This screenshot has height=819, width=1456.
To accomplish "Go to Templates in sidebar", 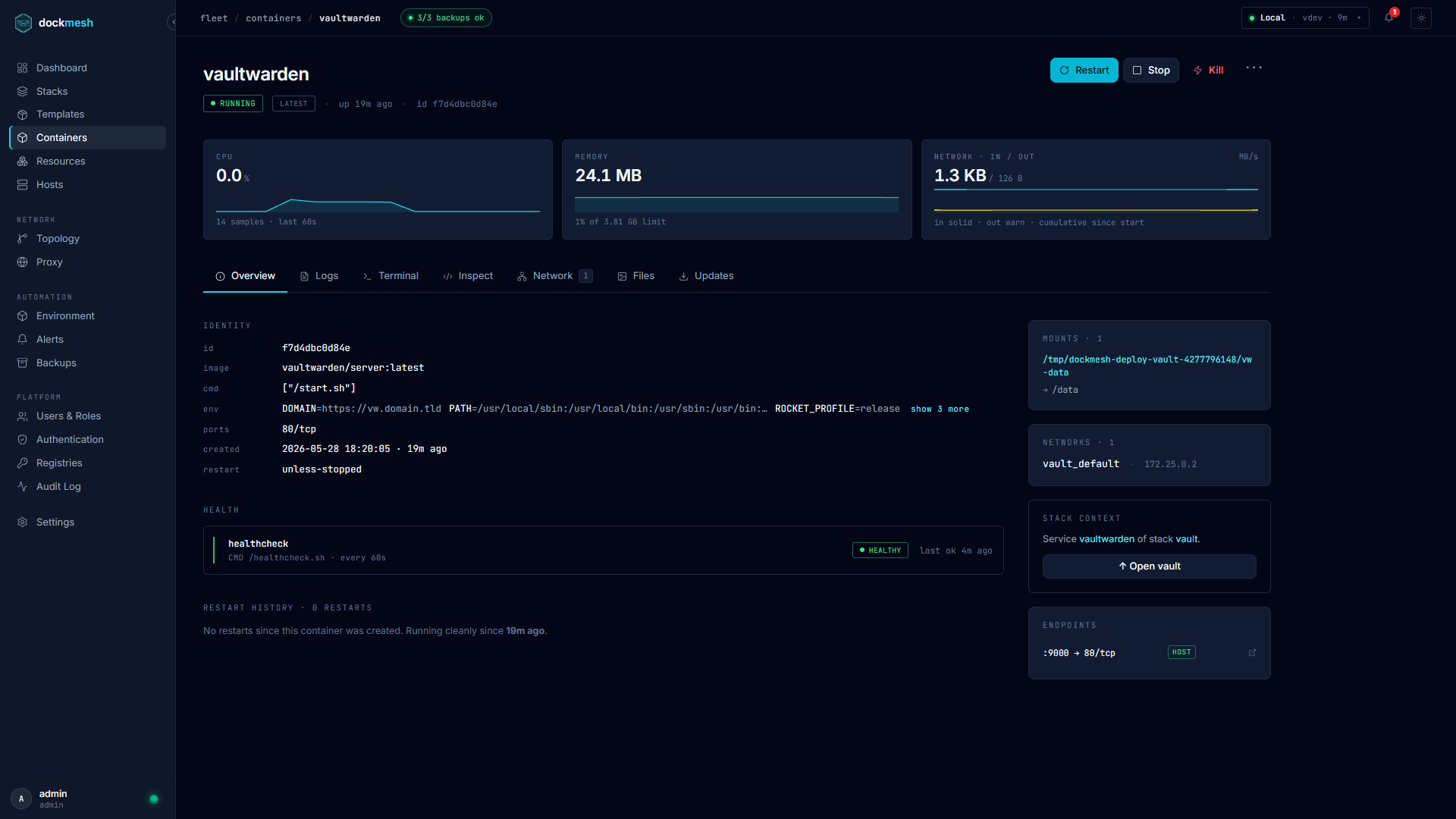I will coord(87,115).
